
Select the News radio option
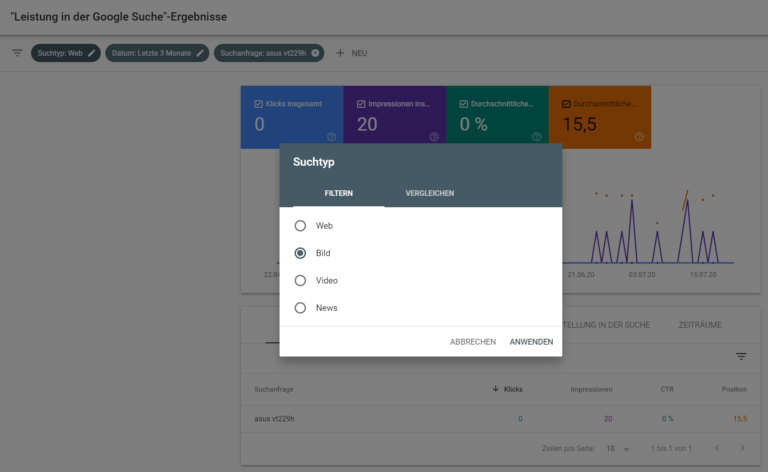pos(300,308)
